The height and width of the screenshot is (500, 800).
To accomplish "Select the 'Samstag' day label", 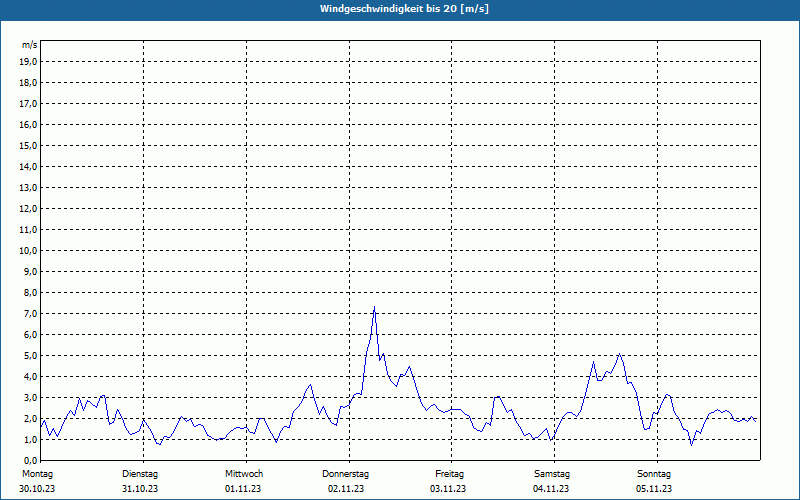I will coord(552,474).
